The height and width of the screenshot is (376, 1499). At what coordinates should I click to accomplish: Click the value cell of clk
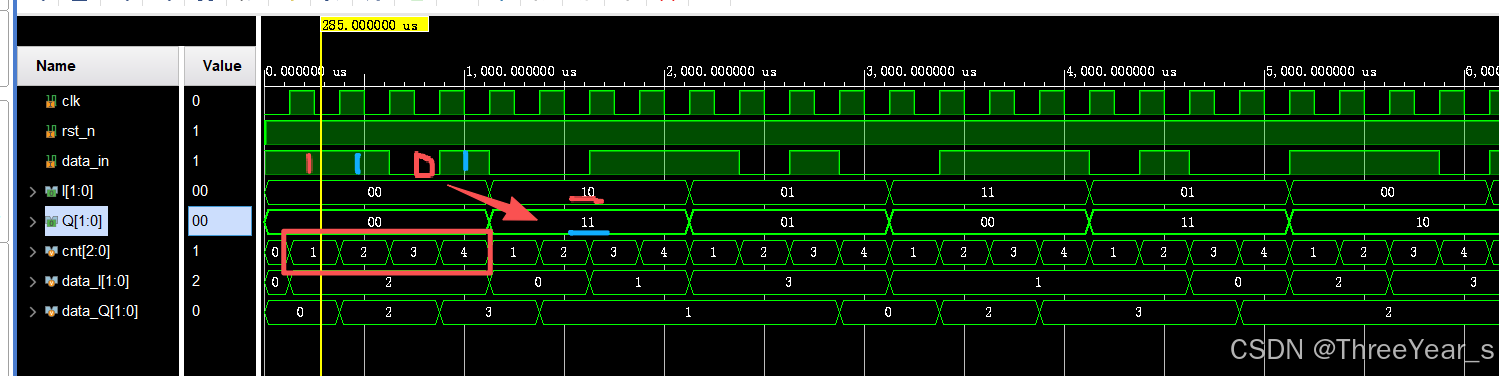(x=220, y=101)
